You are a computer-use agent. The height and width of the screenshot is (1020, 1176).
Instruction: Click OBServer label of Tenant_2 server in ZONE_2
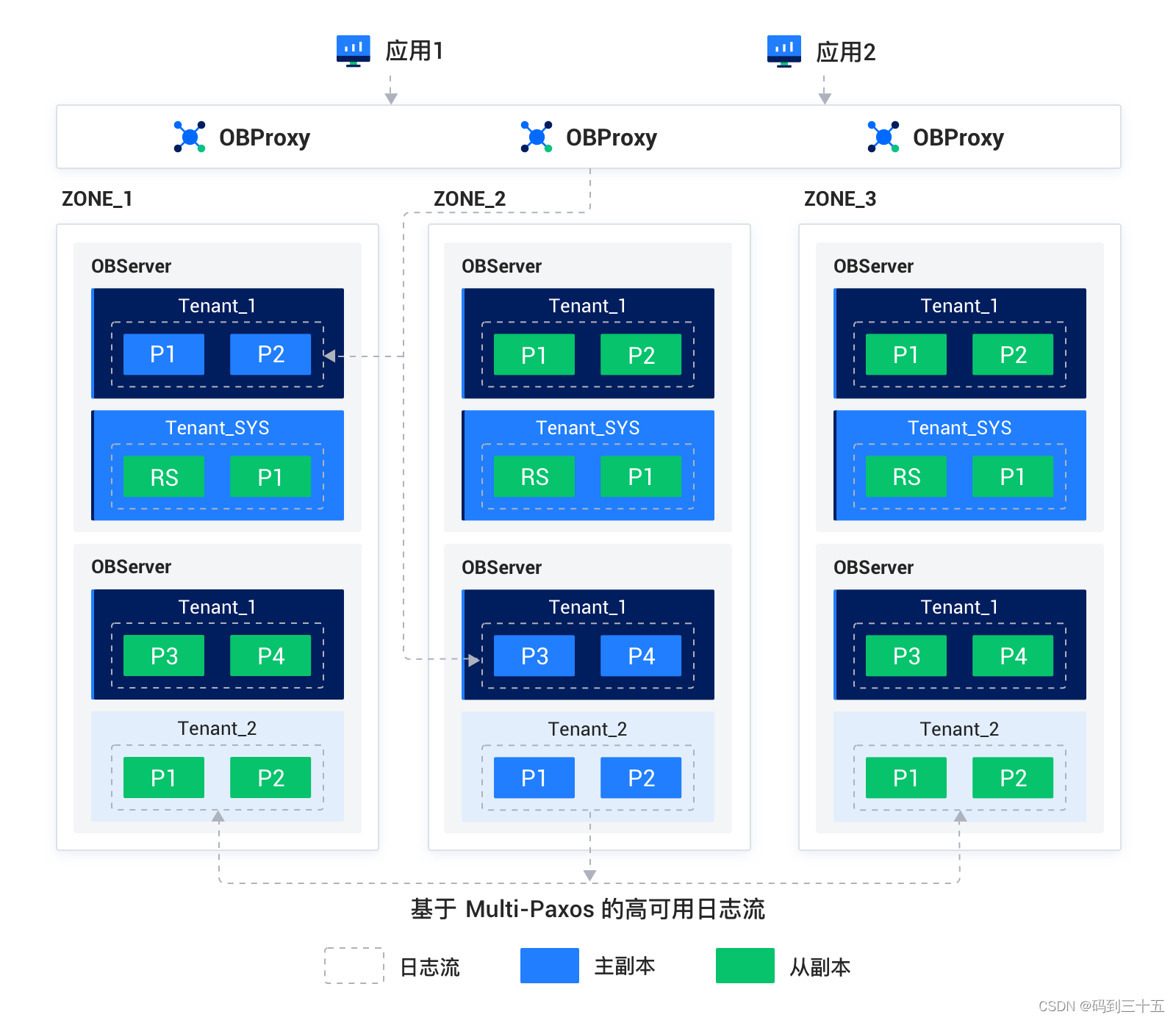pos(502,567)
